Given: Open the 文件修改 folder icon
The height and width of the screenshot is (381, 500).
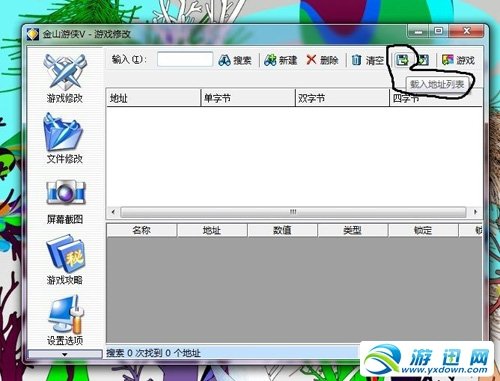Looking at the screenshot, I should pyautogui.click(x=64, y=132).
